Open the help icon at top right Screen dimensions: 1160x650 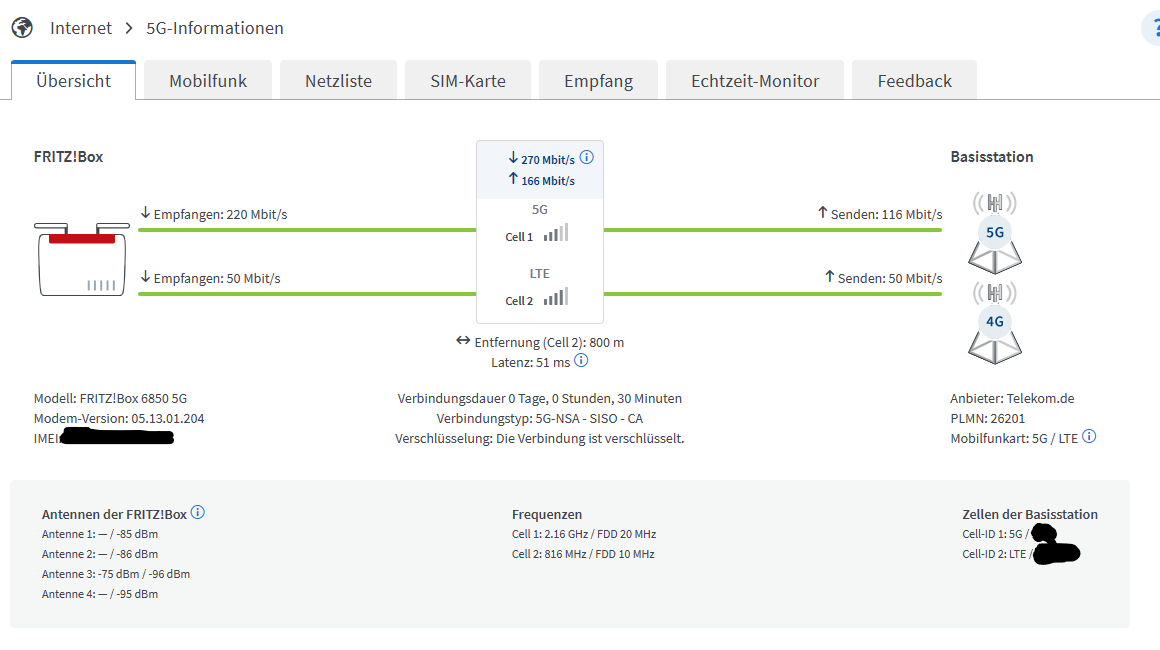tap(1152, 29)
